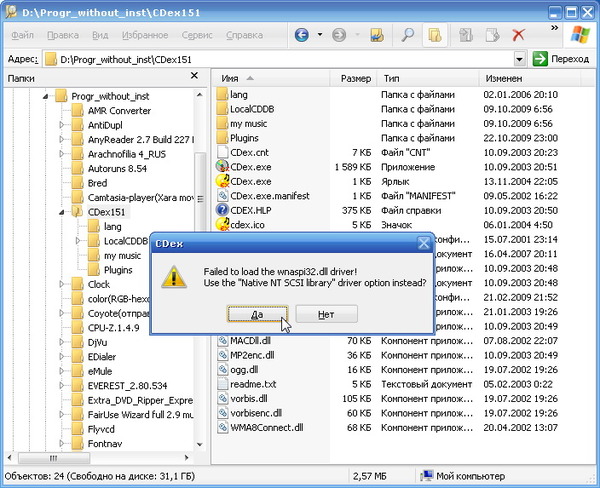Open the Правка menu
The height and width of the screenshot is (488, 600).
[x=63, y=35]
